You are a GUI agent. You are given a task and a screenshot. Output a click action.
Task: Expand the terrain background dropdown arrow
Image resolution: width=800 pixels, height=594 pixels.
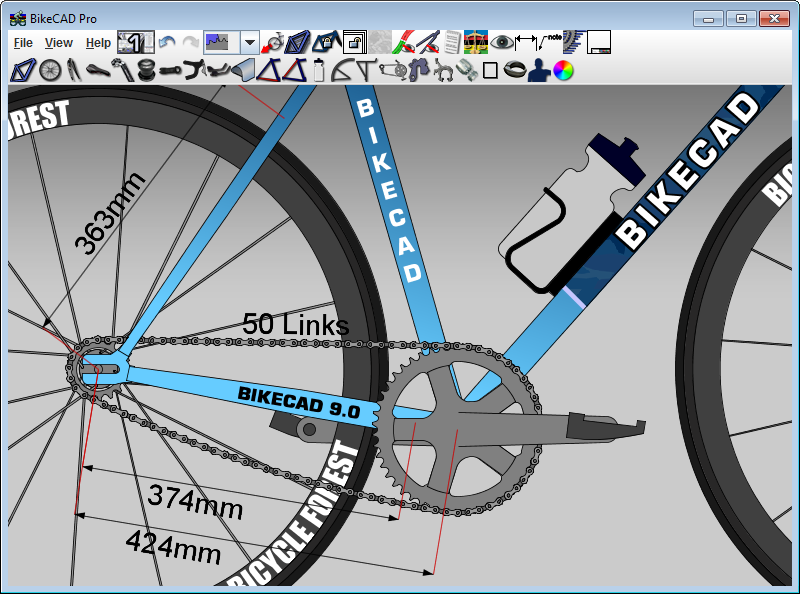pyautogui.click(x=250, y=43)
